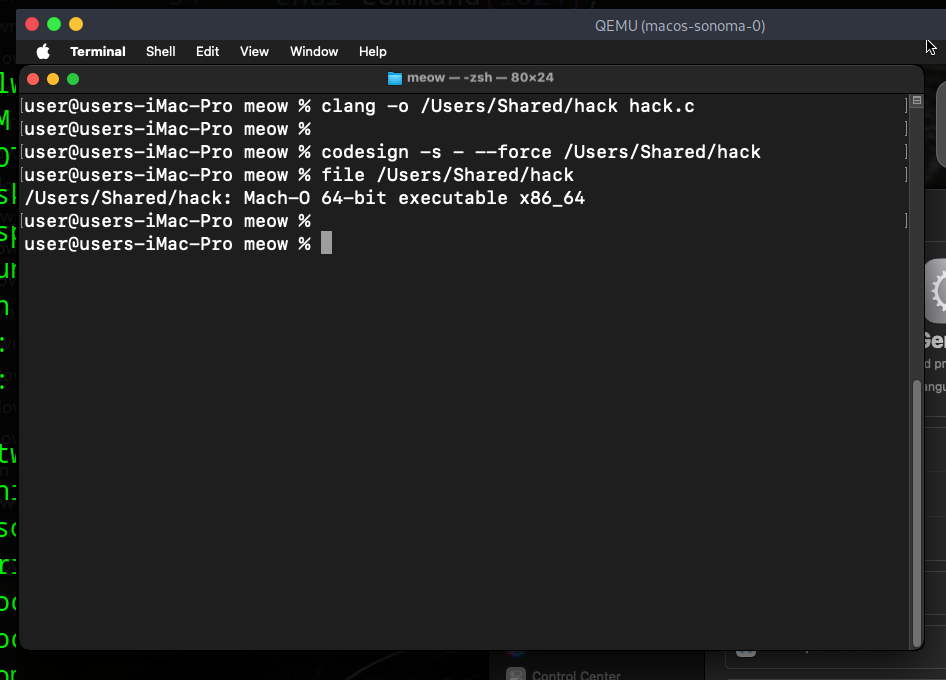Click the General gear icon in Settings
Viewport: 946px width, 680px height.
click(937, 291)
